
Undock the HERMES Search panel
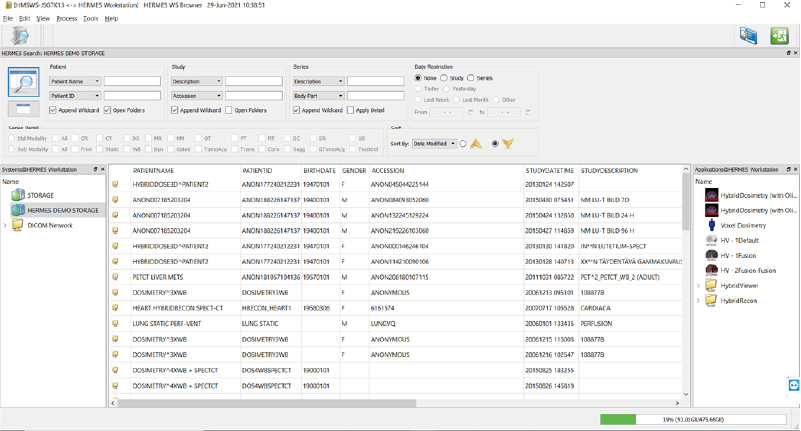click(788, 53)
